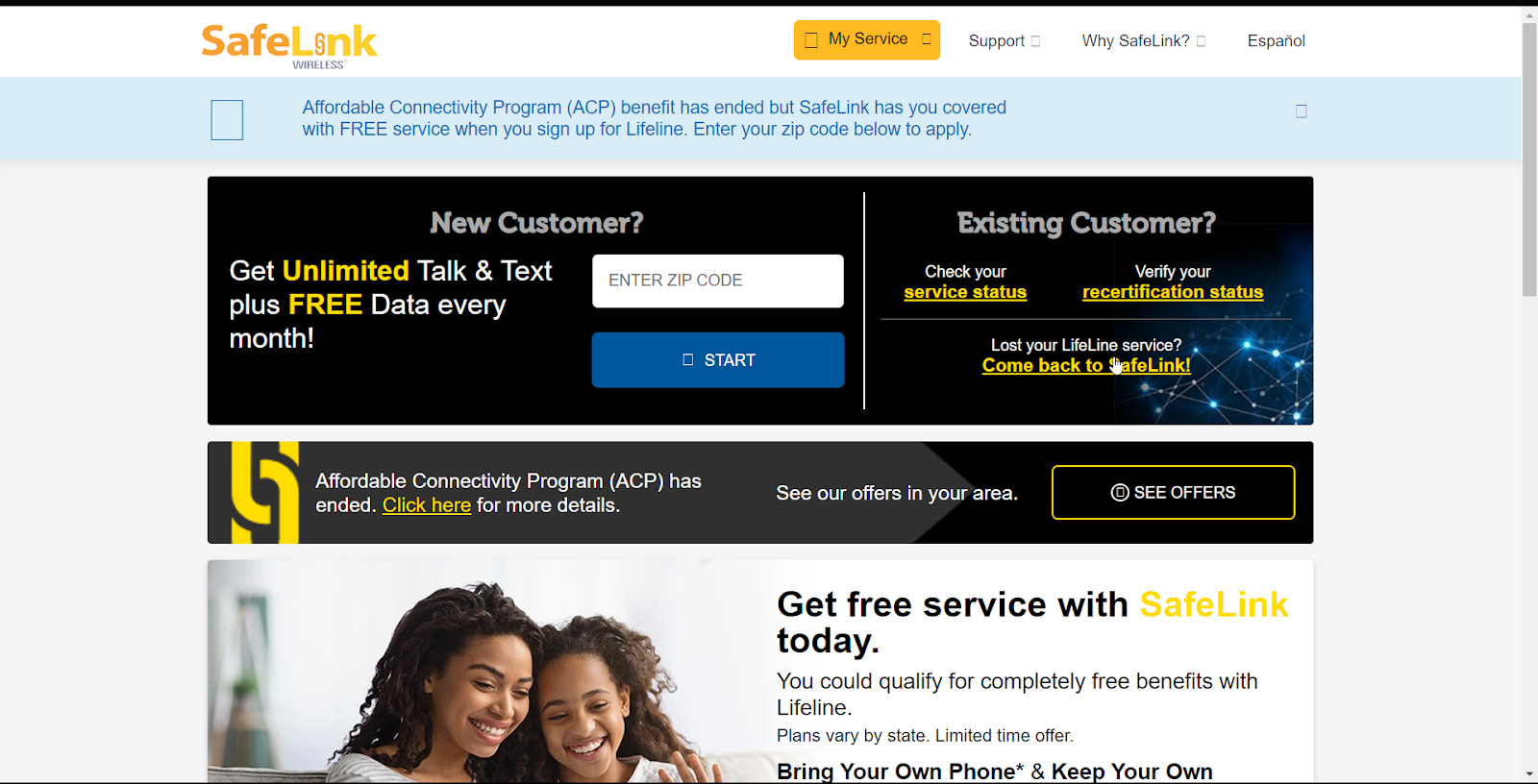Click the circular icon beside SEE OFFERS
This screenshot has height=784, width=1538.
tap(1120, 493)
